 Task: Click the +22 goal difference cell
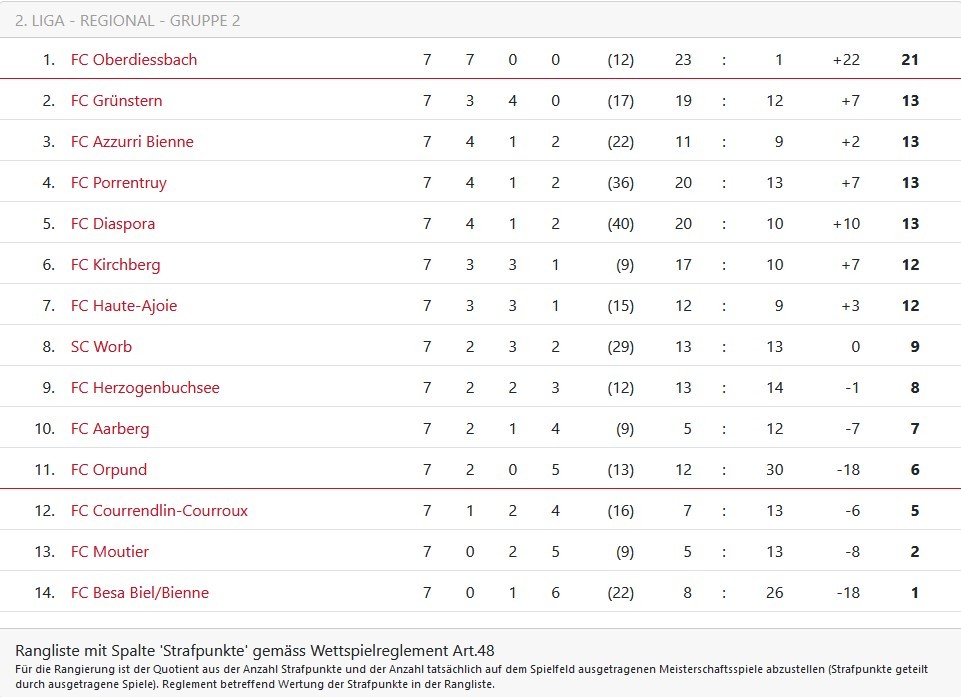click(845, 60)
